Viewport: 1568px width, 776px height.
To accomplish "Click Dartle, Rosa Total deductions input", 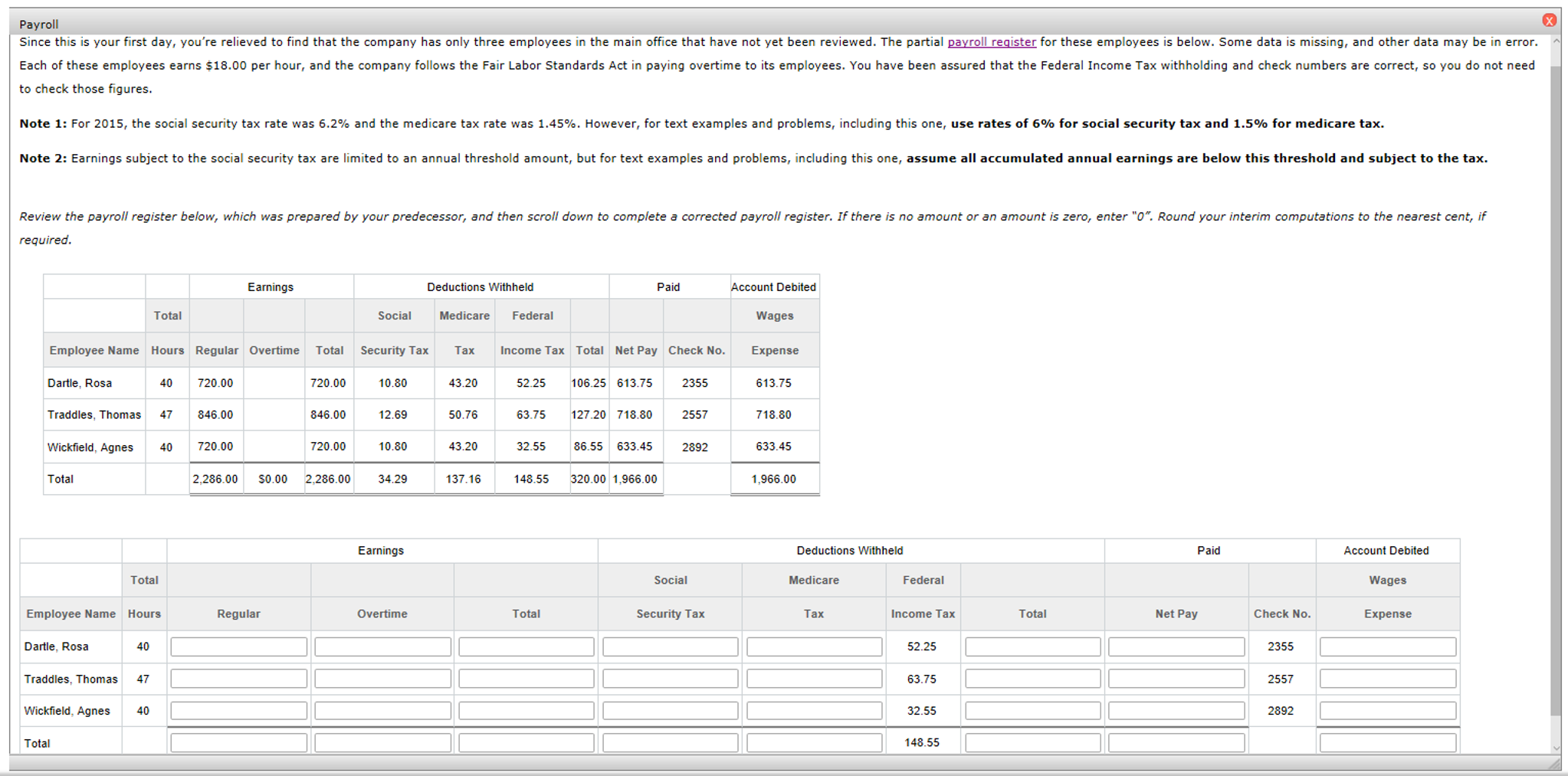I will [x=1033, y=647].
